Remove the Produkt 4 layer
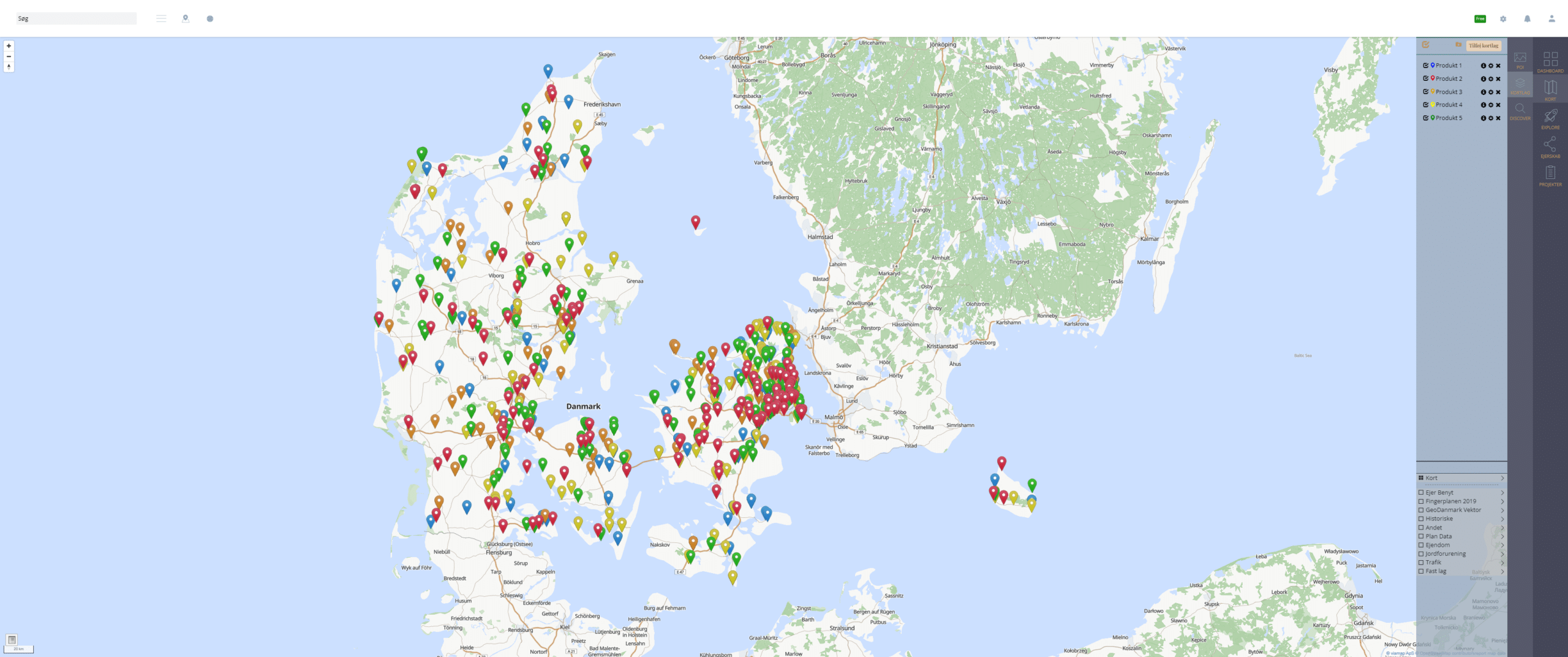 click(x=1498, y=105)
